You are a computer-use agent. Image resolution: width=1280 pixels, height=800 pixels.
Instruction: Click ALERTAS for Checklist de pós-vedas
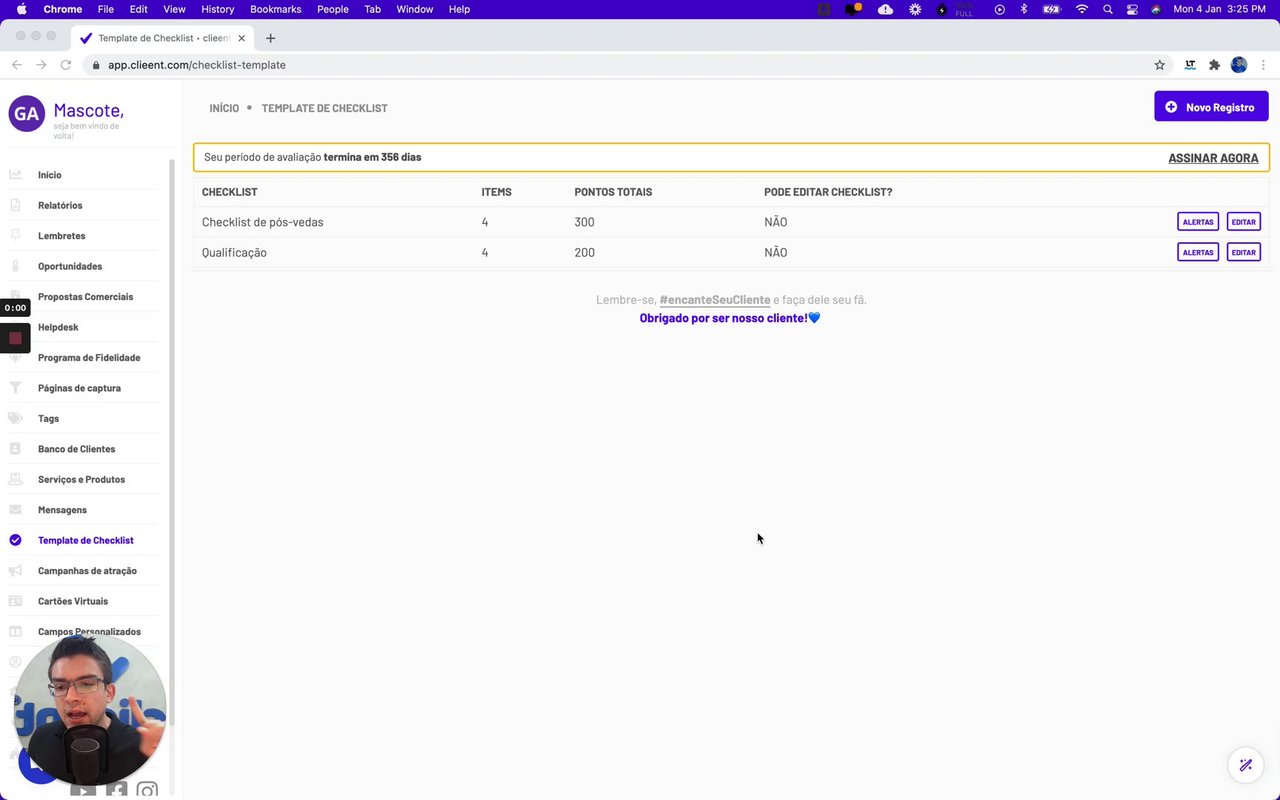tap(1198, 222)
